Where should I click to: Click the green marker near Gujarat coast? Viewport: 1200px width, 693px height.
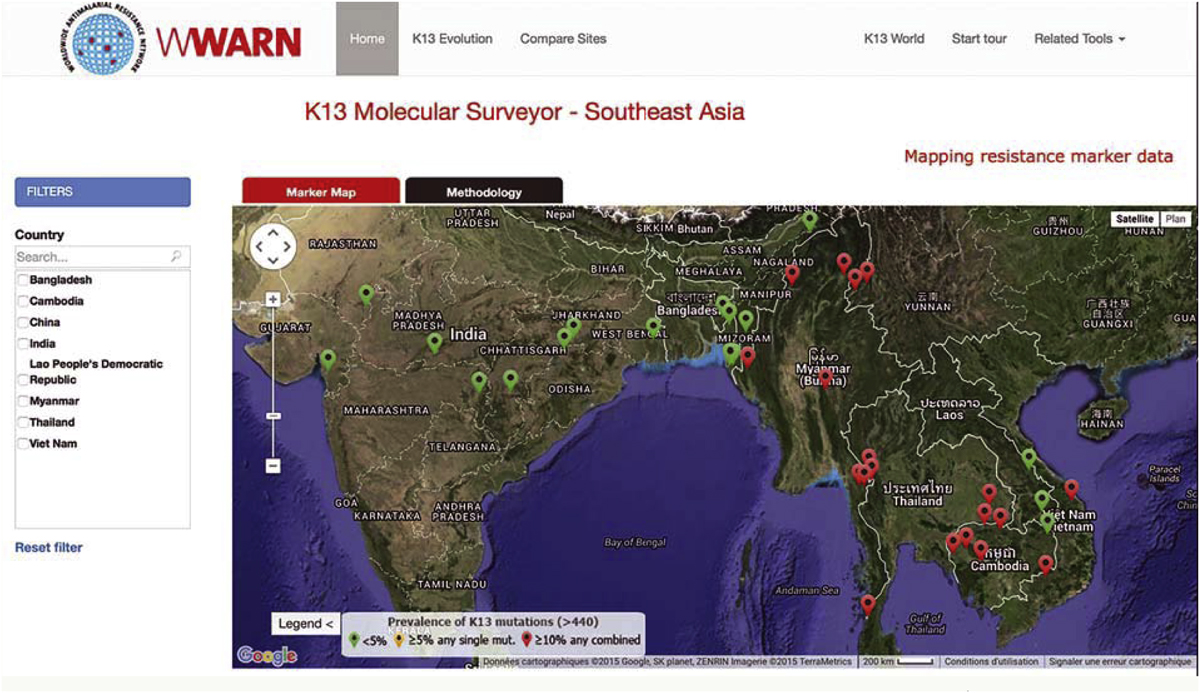point(328,360)
